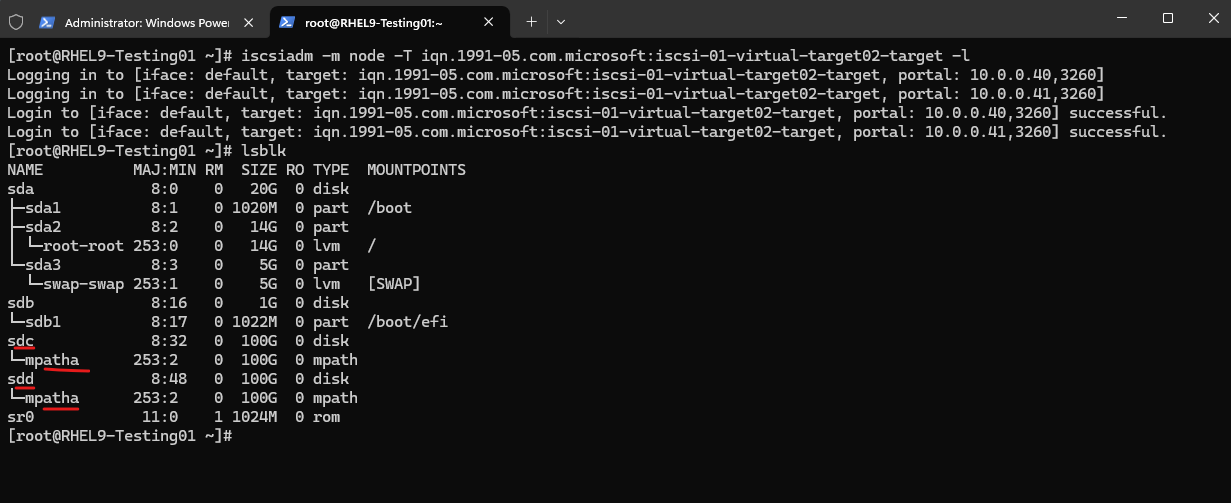This screenshot has height=503, width=1231.
Task: Minimize the terminal window
Action: click(1121, 18)
